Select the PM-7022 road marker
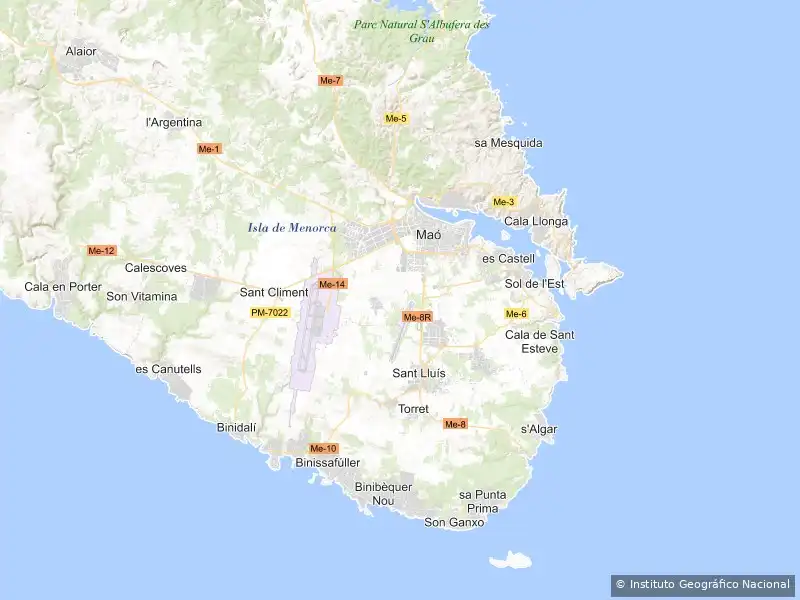 [x=270, y=312]
